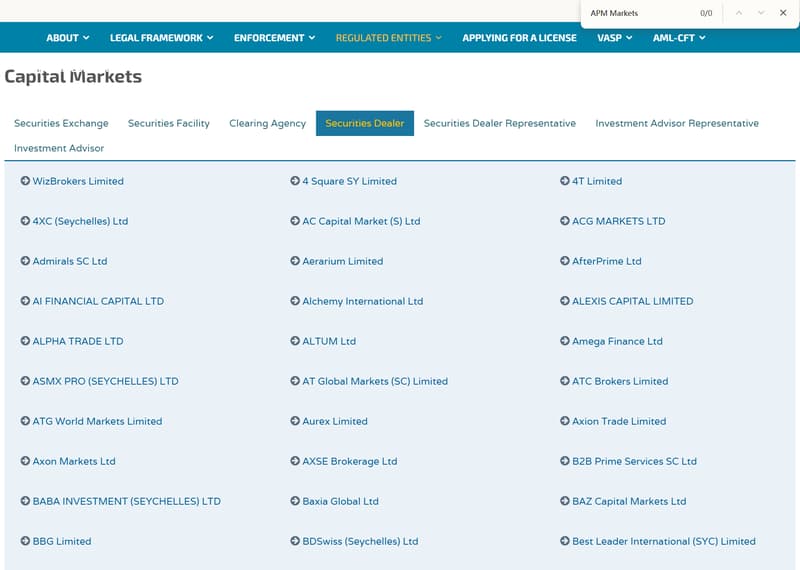The image size is (800, 570).
Task: Select the Investment Advisor tab
Action: coord(59,148)
